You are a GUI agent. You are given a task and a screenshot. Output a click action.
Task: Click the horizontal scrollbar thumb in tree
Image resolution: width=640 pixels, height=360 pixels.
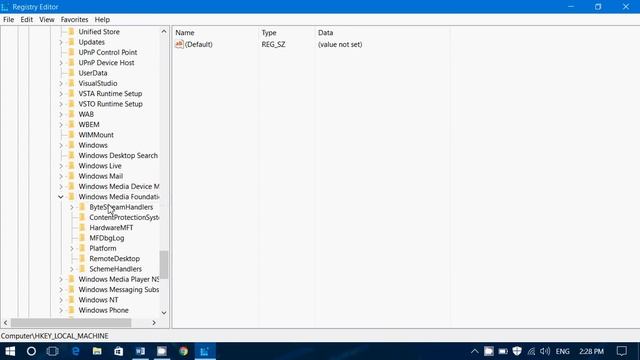pyautogui.click(x=71, y=323)
